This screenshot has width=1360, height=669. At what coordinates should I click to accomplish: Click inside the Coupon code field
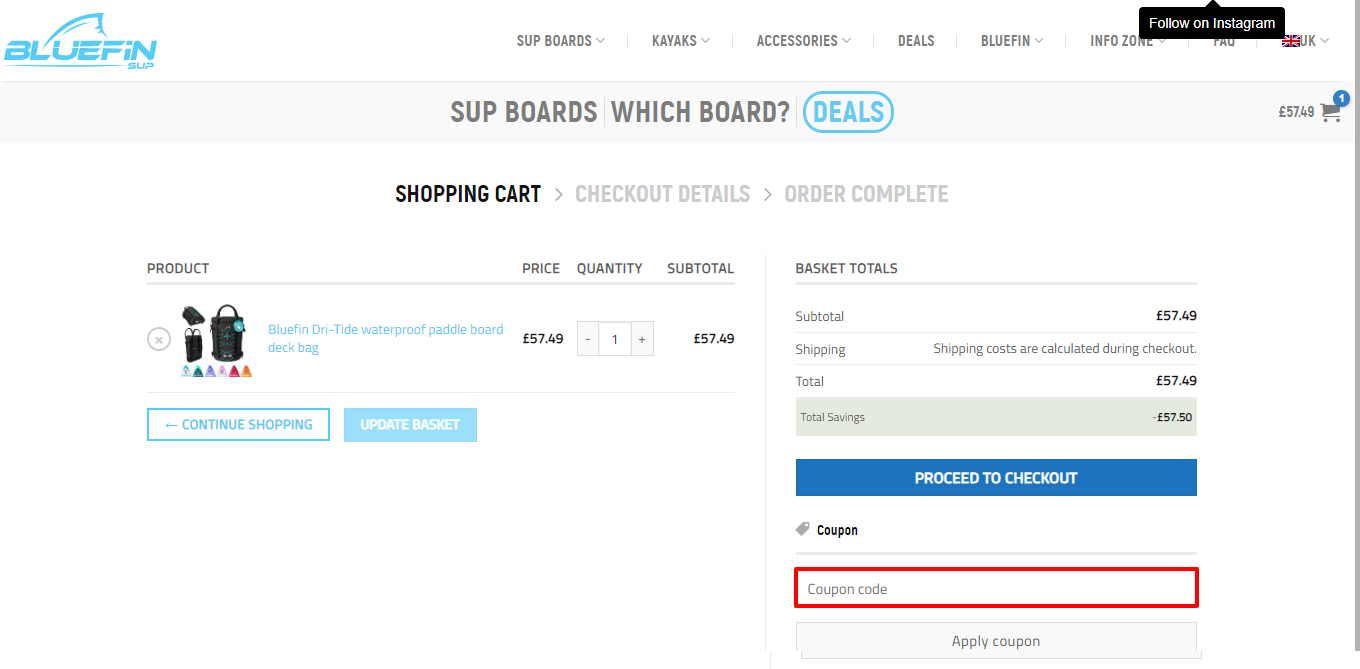[995, 588]
